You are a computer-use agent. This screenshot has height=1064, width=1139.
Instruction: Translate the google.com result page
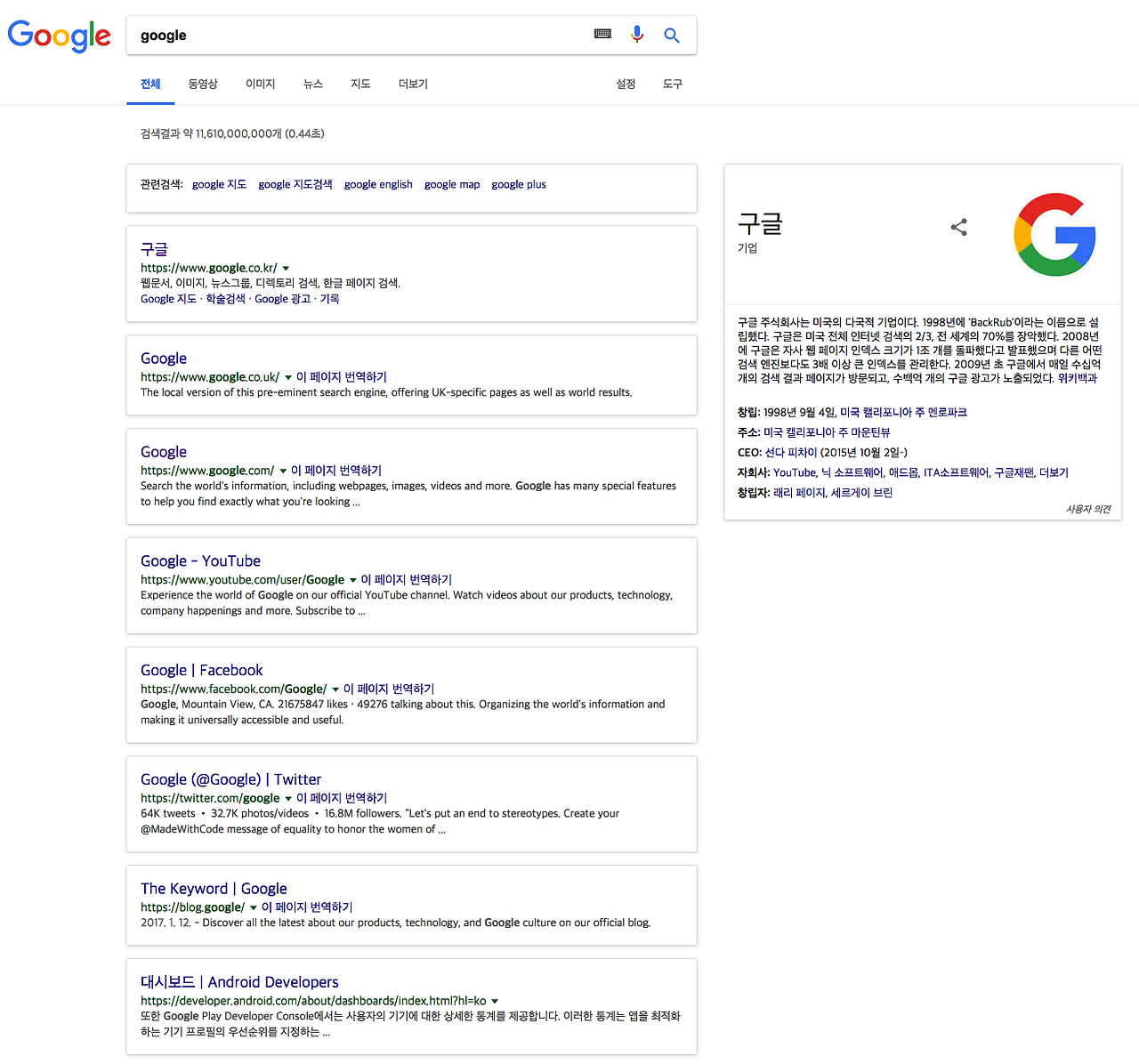(x=336, y=471)
